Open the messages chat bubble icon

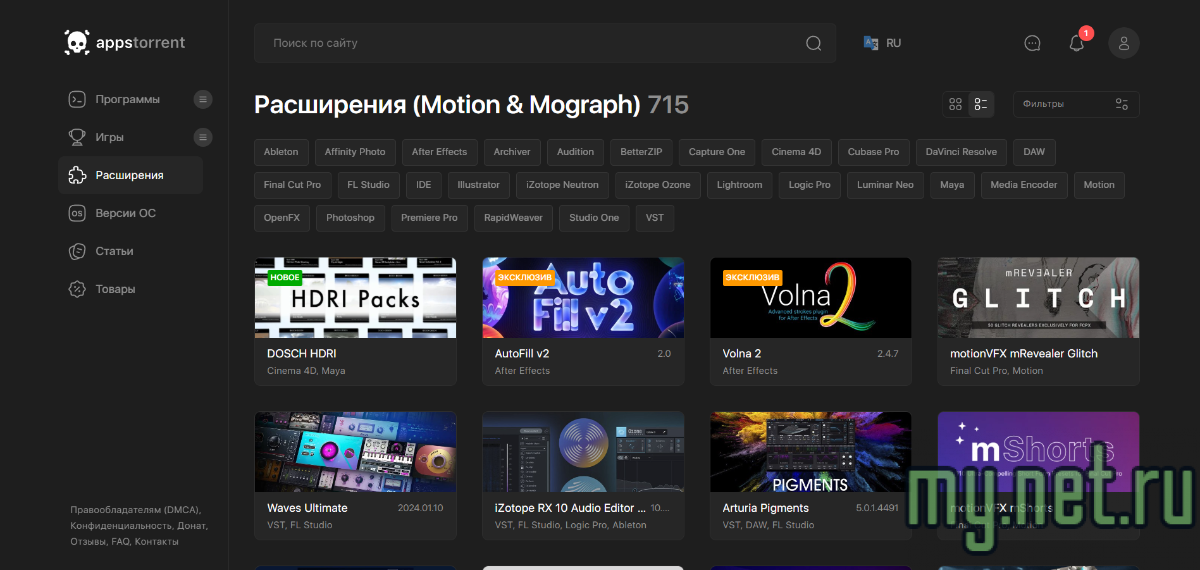pyautogui.click(x=1033, y=43)
